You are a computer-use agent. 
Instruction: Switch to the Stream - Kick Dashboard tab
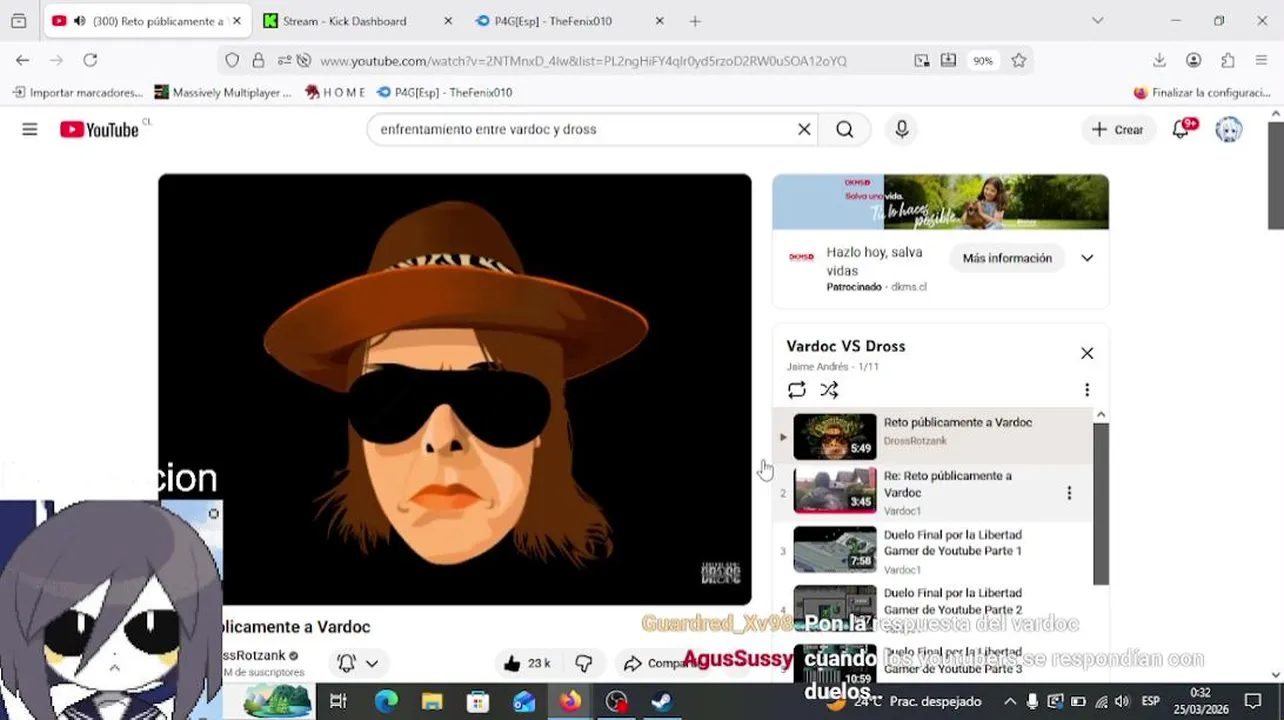[x=345, y=21]
